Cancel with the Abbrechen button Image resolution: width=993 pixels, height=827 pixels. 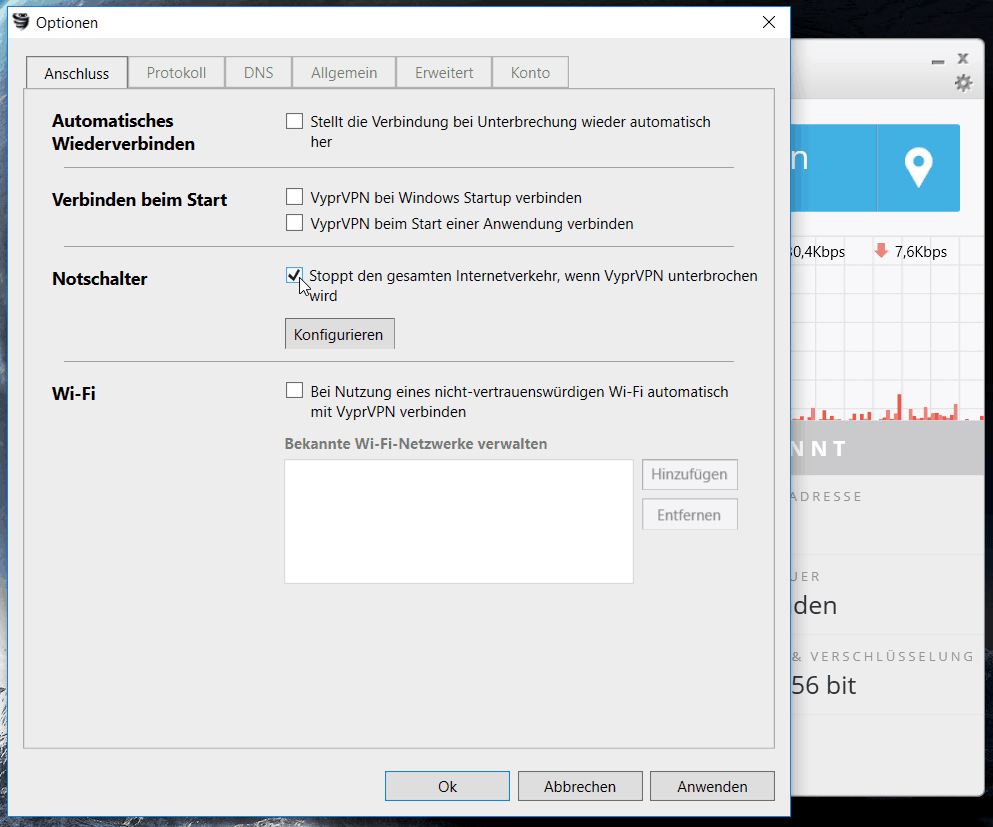tap(580, 786)
